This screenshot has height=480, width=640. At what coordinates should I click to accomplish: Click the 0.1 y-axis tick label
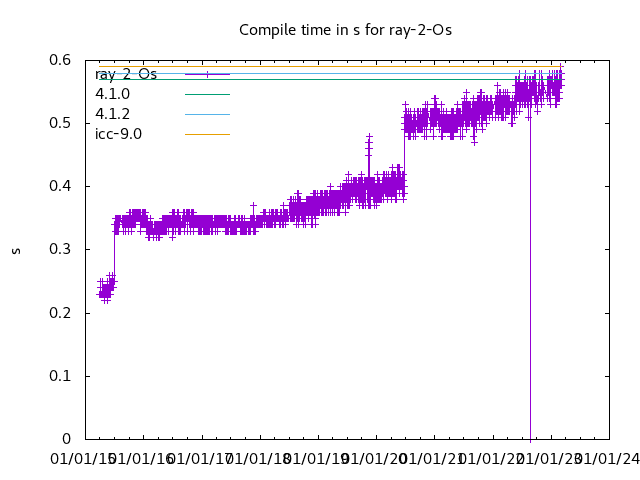[60, 376]
